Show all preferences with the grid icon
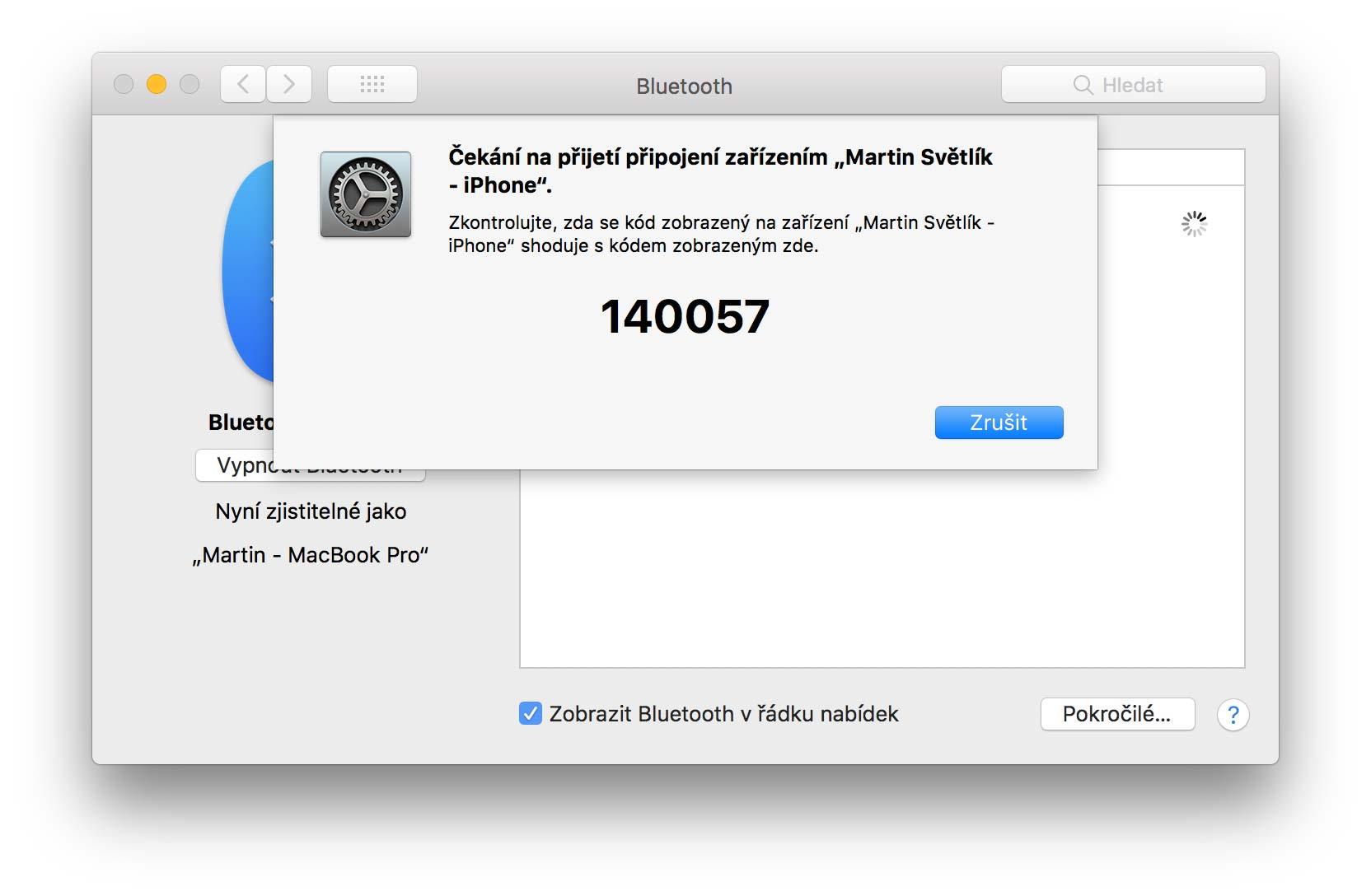Viewport: 1371px width, 896px height. pos(372,84)
